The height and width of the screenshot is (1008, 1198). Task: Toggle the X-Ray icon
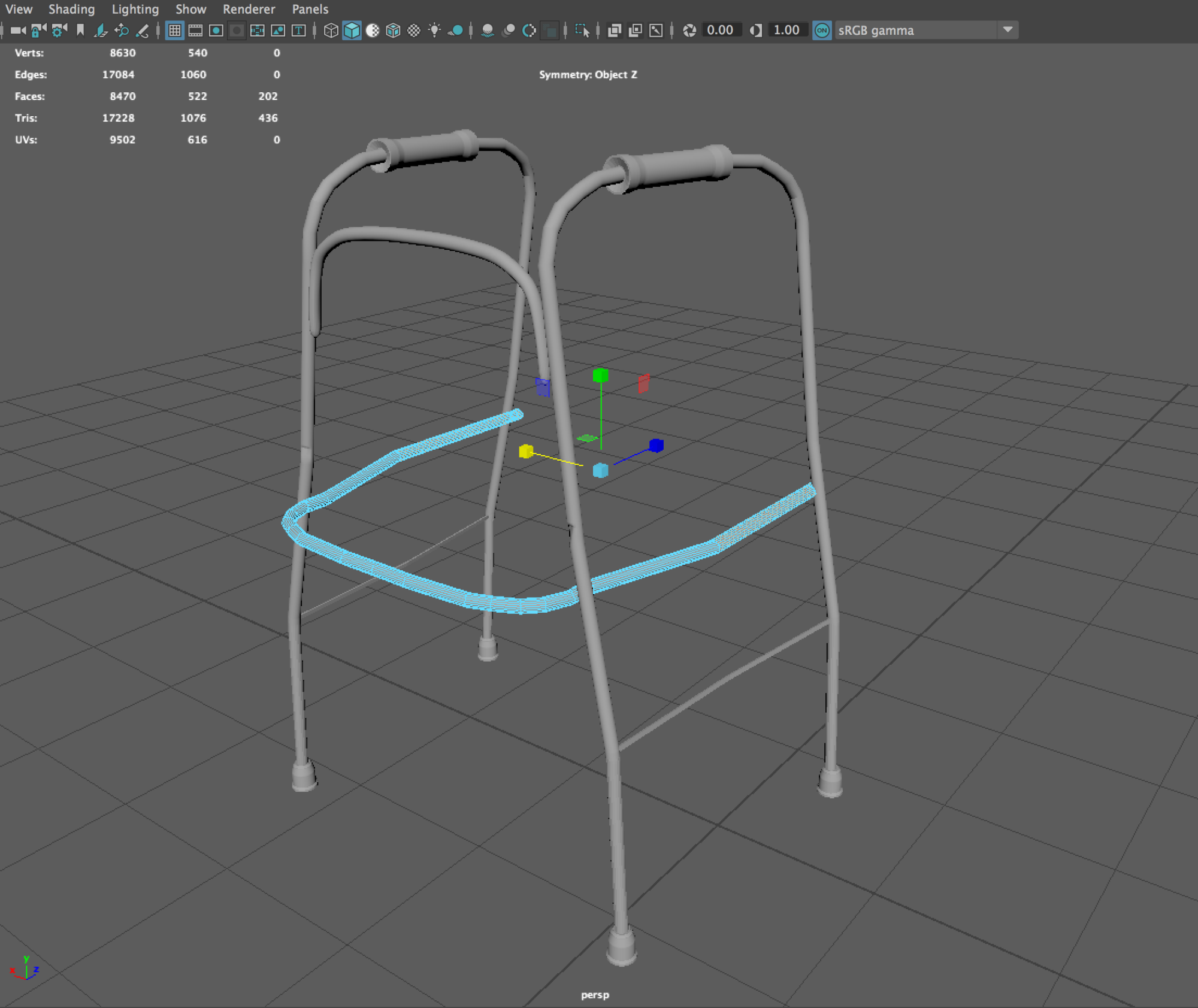(x=615, y=30)
